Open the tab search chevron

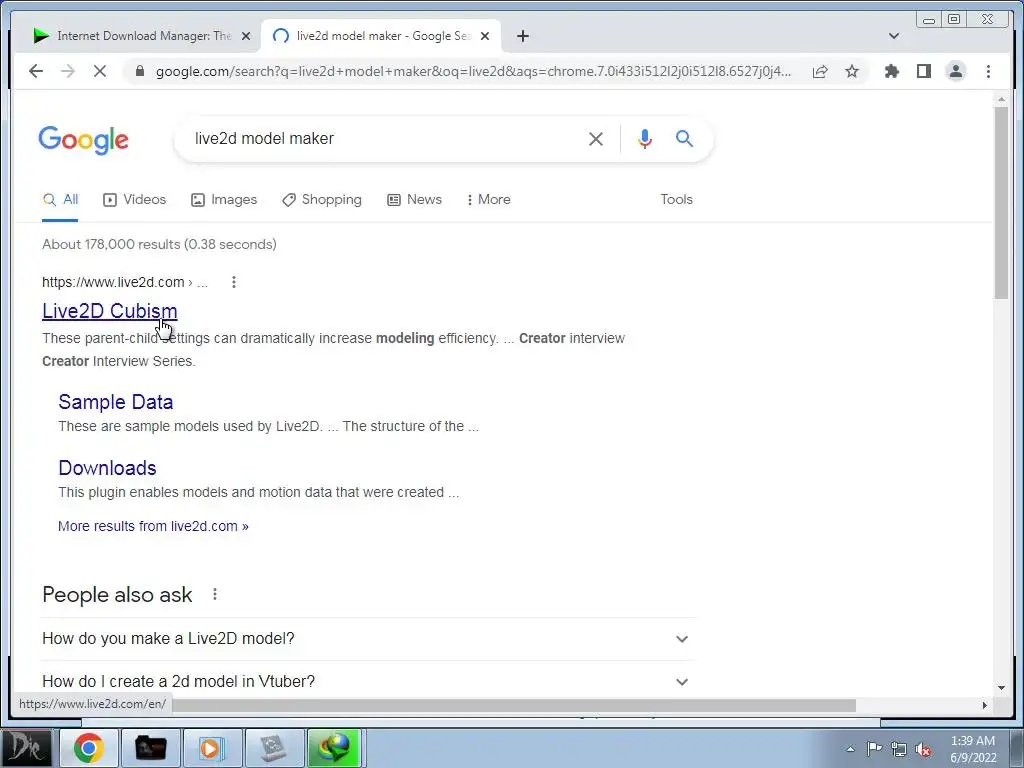(894, 36)
